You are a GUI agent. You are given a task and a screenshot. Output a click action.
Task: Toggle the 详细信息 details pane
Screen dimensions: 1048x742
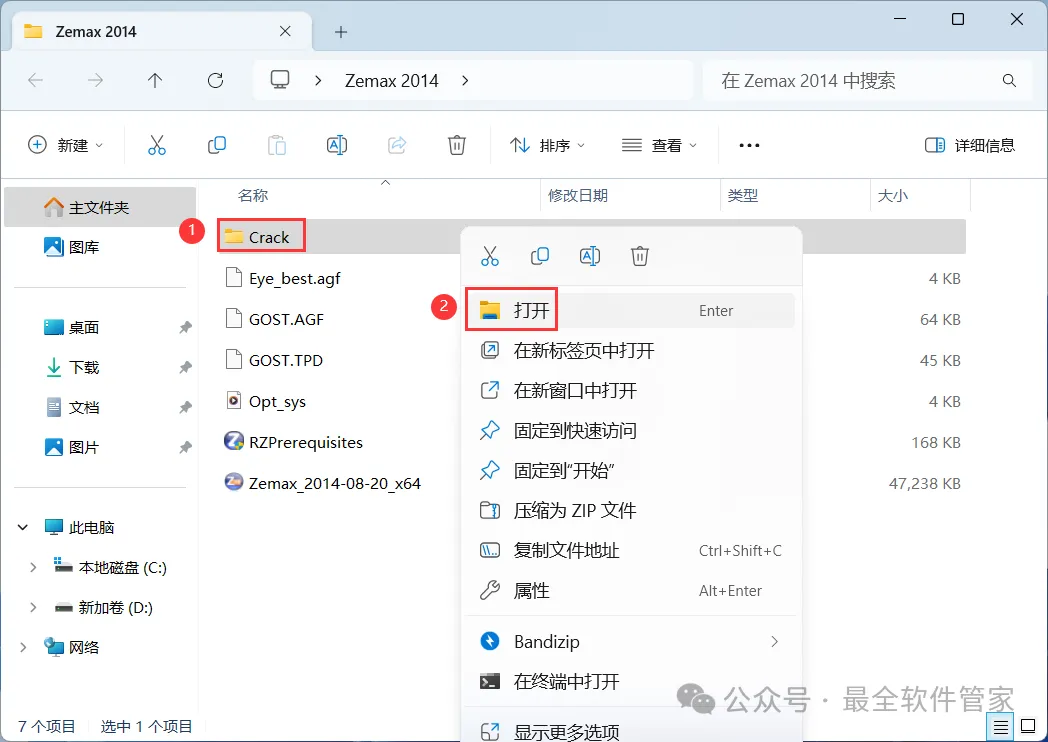click(x=970, y=145)
